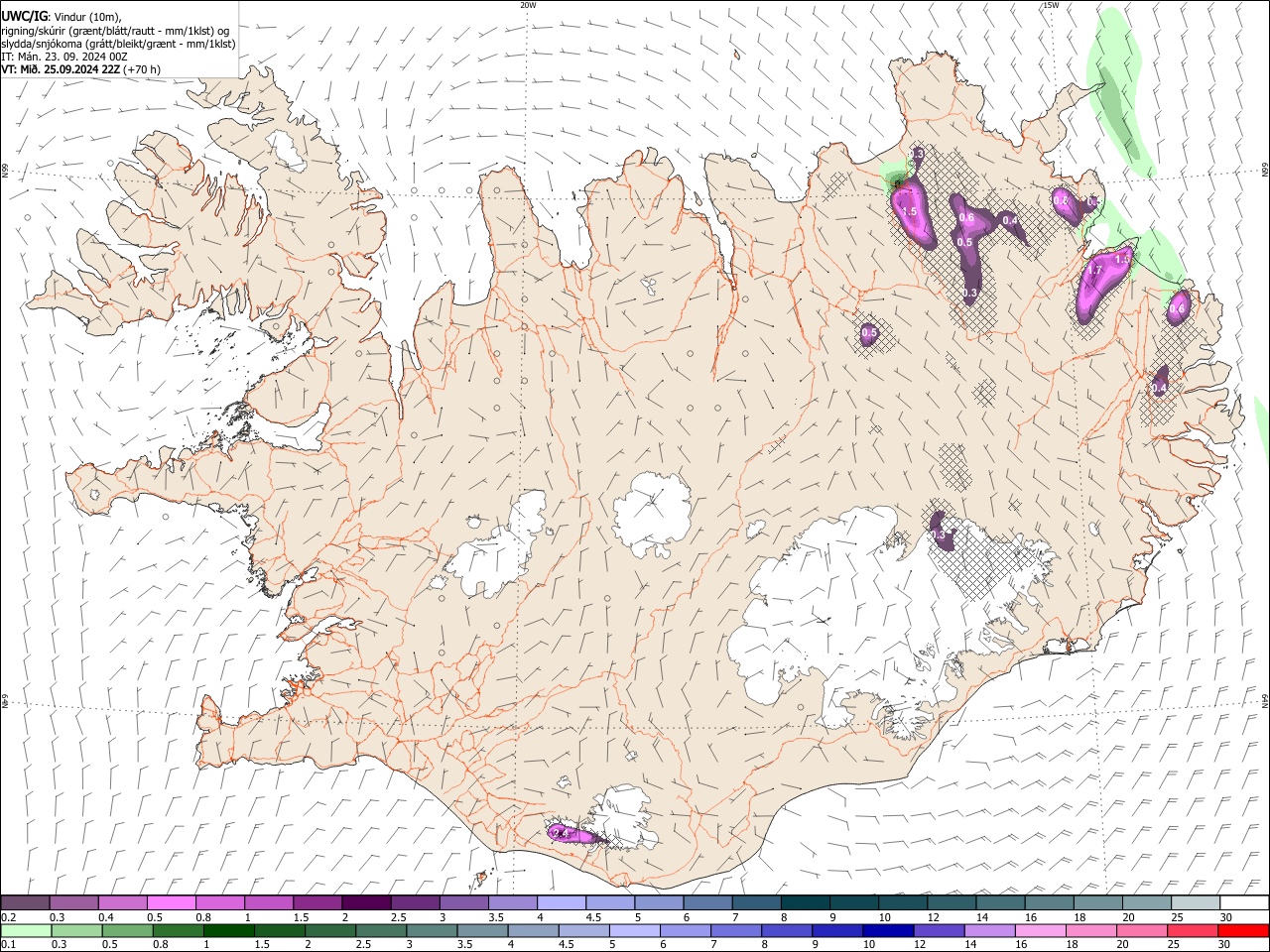Click the 'slydda/snjókoma (grátt/bleikt/grænt' header line
Screen dimensions: 1270x952
click(x=118, y=44)
